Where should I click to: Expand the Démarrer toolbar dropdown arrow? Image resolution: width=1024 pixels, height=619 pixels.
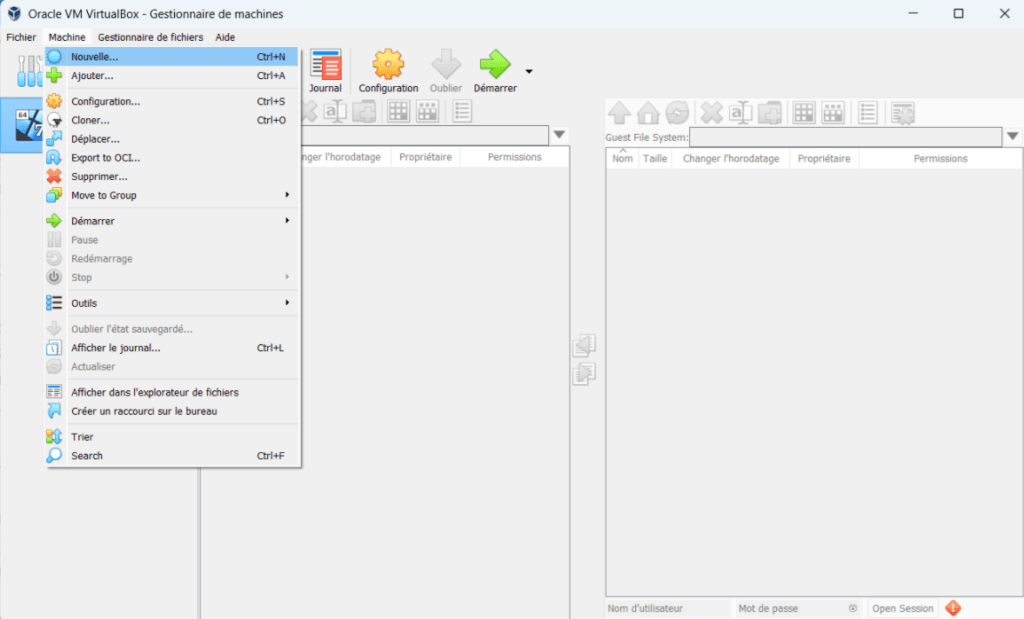(x=529, y=72)
